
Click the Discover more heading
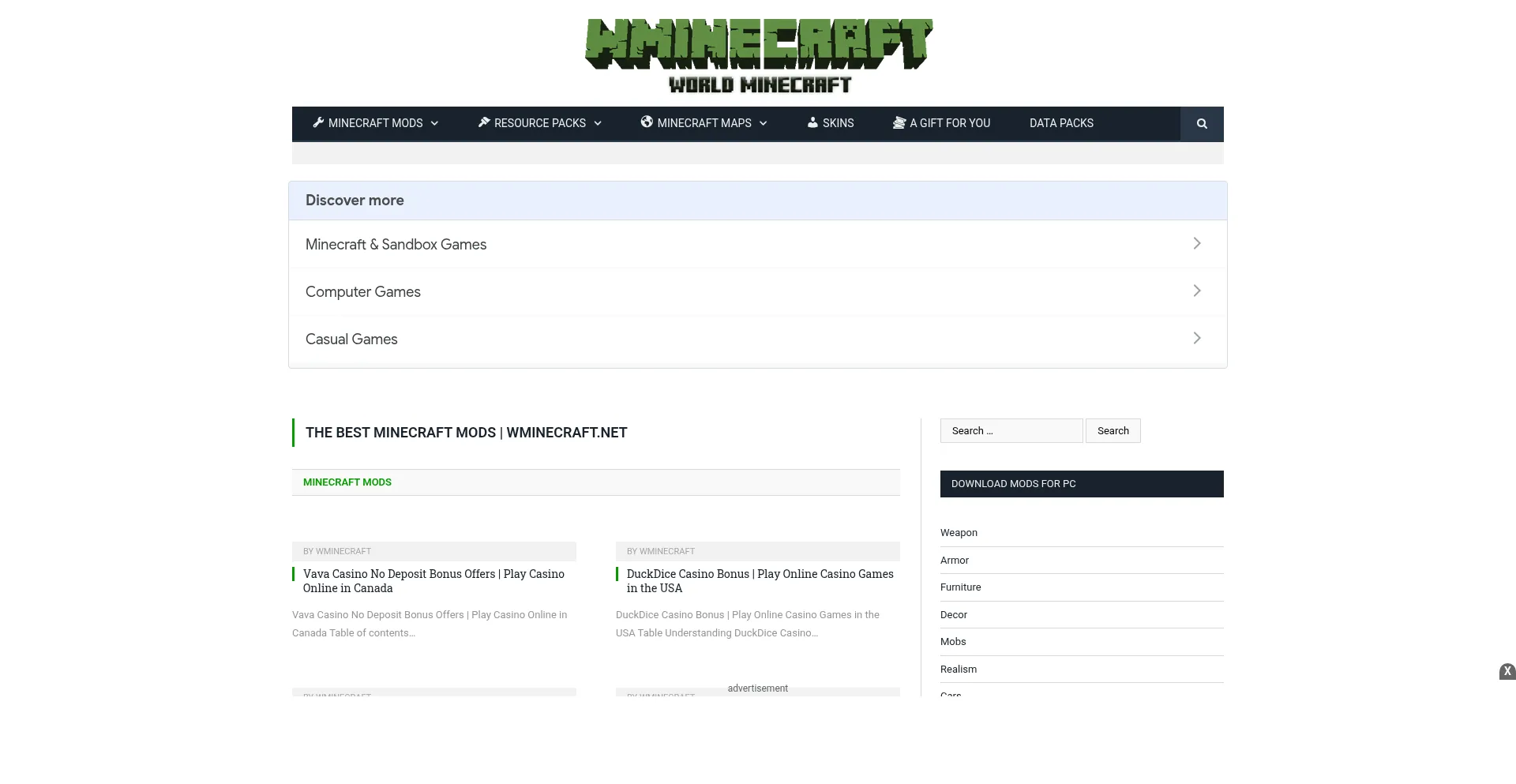tap(355, 201)
